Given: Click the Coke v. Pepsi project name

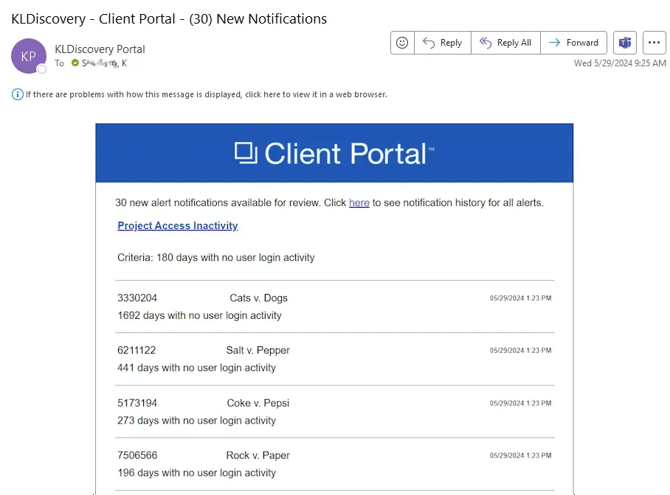Looking at the screenshot, I should coord(258,403).
